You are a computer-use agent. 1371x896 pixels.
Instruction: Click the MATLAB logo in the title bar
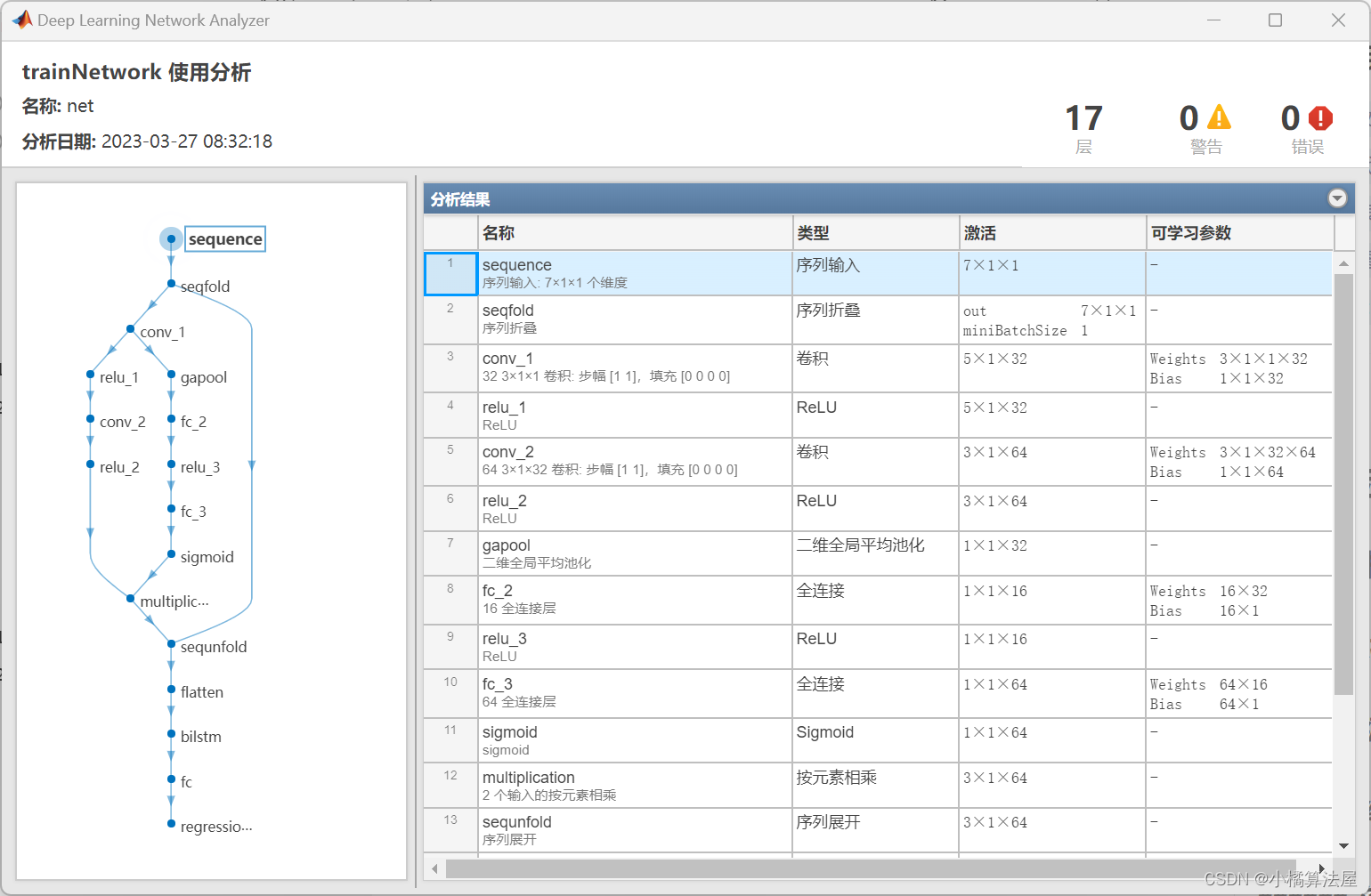(21, 20)
